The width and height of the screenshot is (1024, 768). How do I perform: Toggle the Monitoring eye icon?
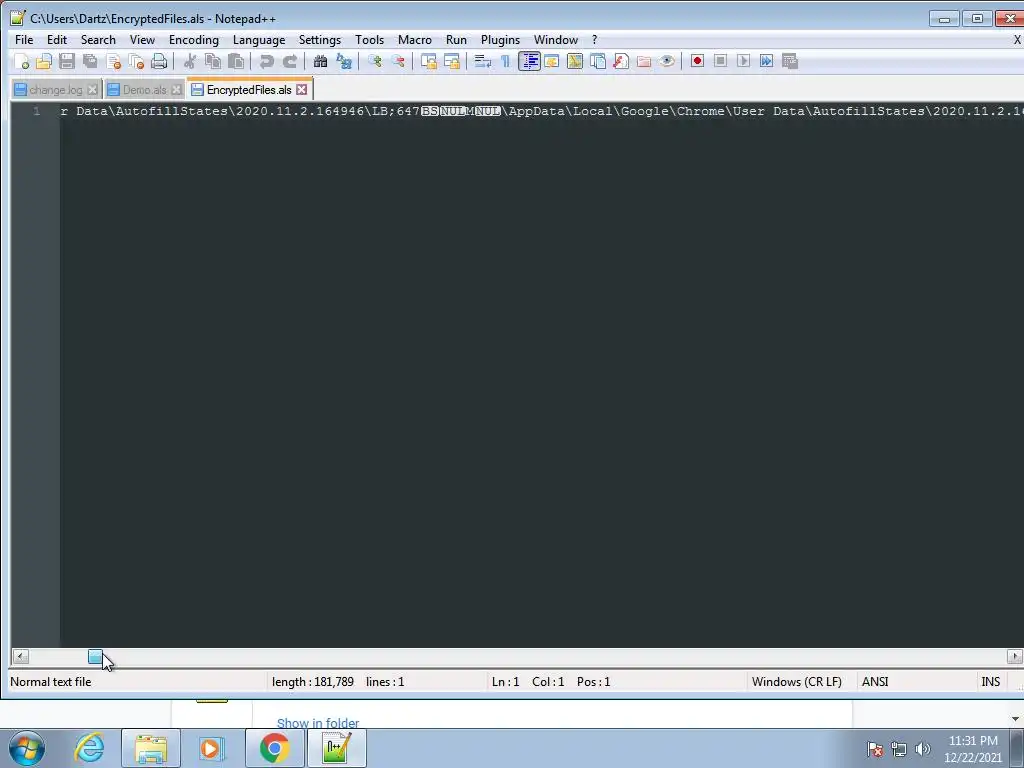coord(667,61)
